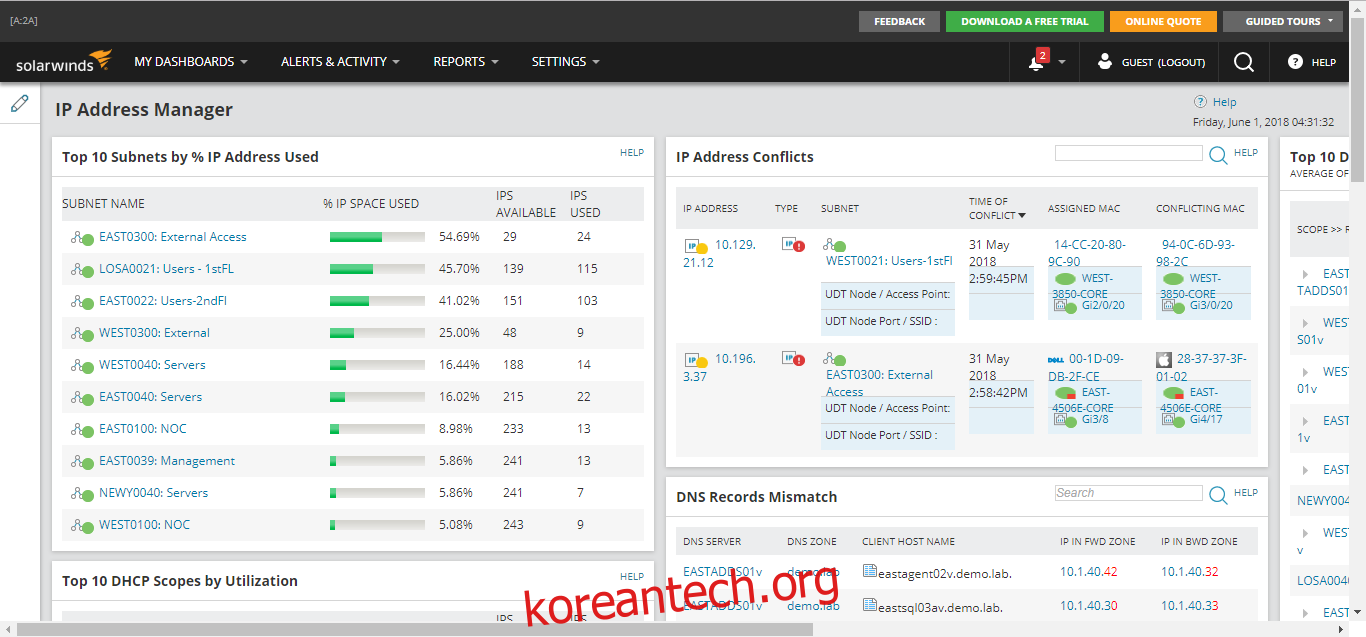Click the host icon beside eastagent02v.demo.lab
This screenshot has height=637, width=1366.
pos(869,572)
